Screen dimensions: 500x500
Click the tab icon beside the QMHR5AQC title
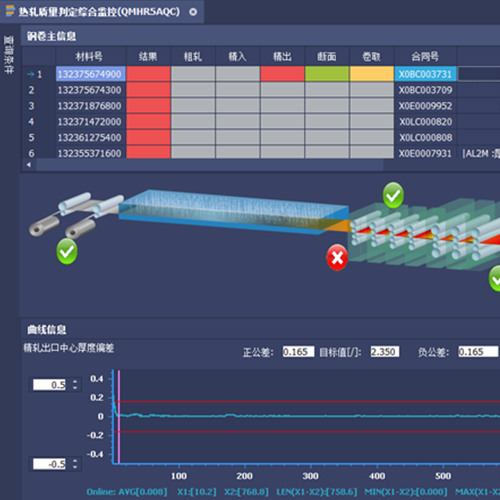(x=10, y=11)
